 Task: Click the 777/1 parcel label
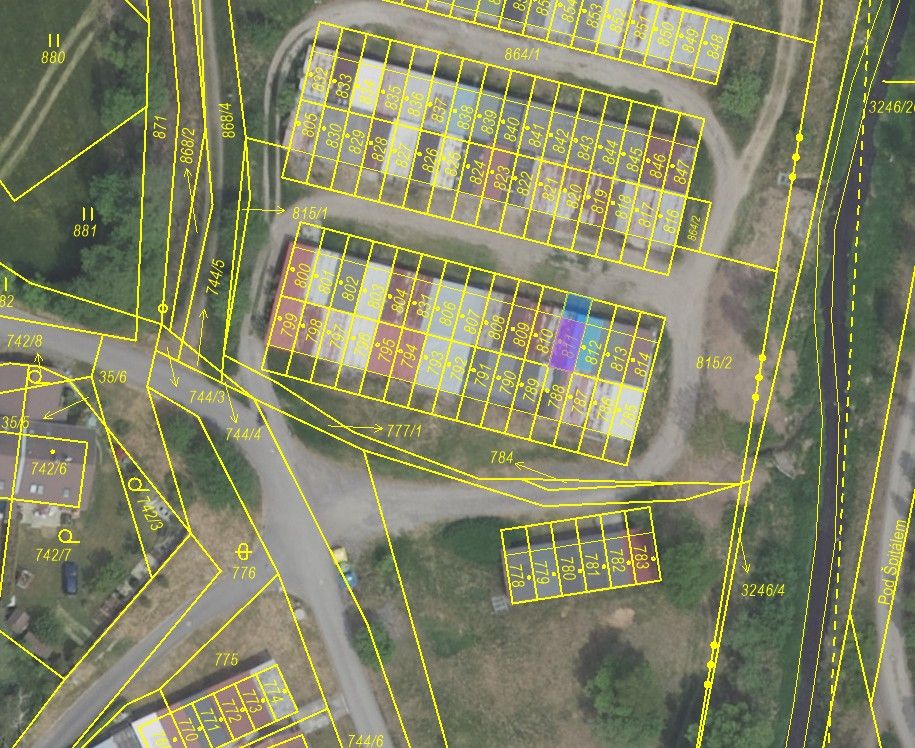point(404,431)
